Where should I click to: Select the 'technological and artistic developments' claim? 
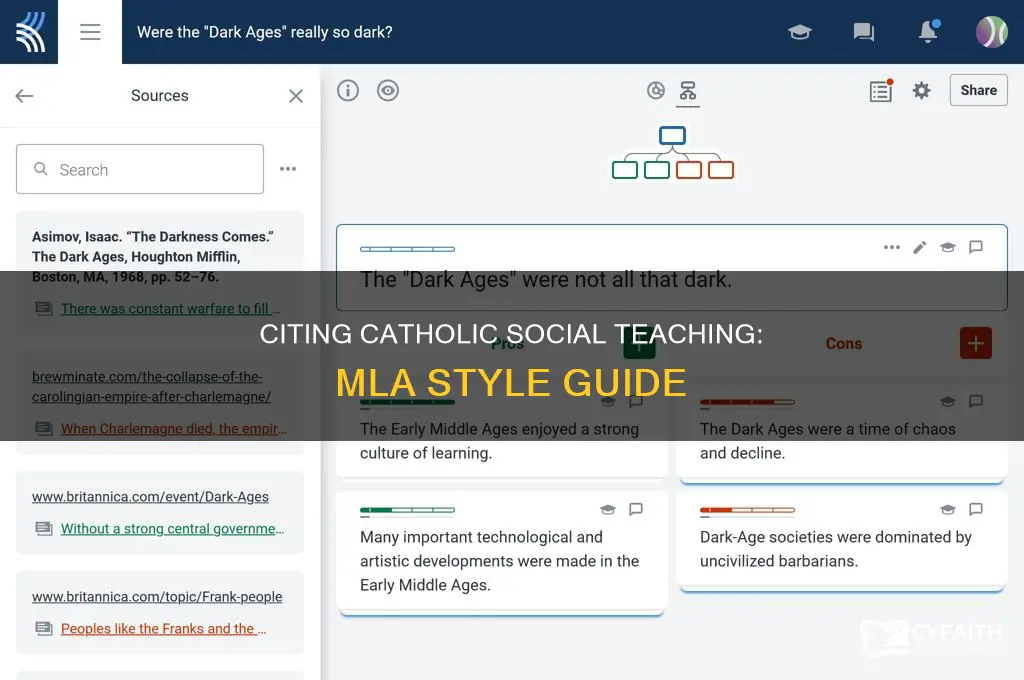(x=500, y=560)
